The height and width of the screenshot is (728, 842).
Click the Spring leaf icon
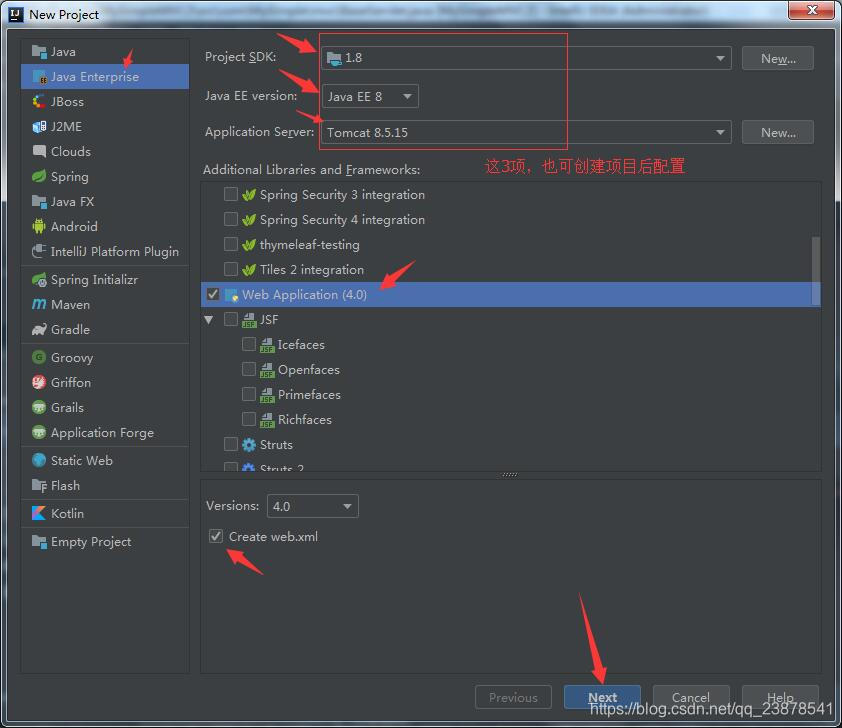[39, 177]
